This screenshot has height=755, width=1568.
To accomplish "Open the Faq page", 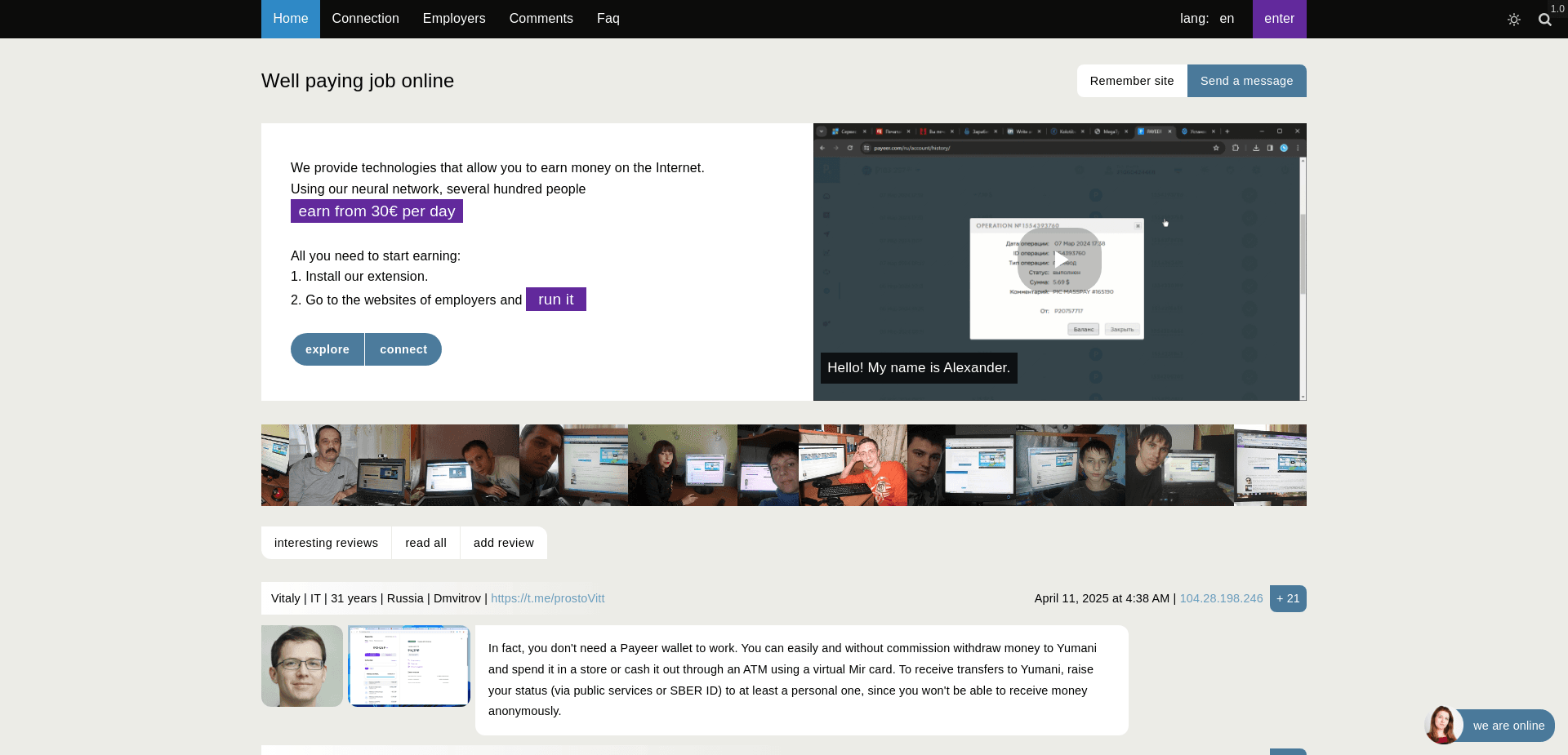I will (608, 19).
